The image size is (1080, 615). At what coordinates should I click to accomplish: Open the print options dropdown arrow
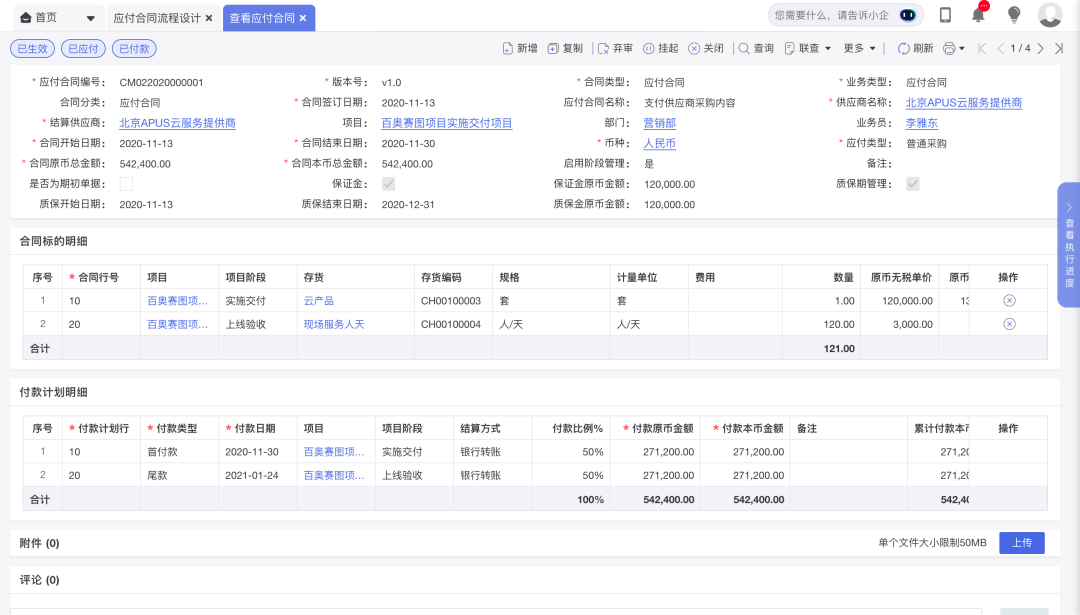962,48
